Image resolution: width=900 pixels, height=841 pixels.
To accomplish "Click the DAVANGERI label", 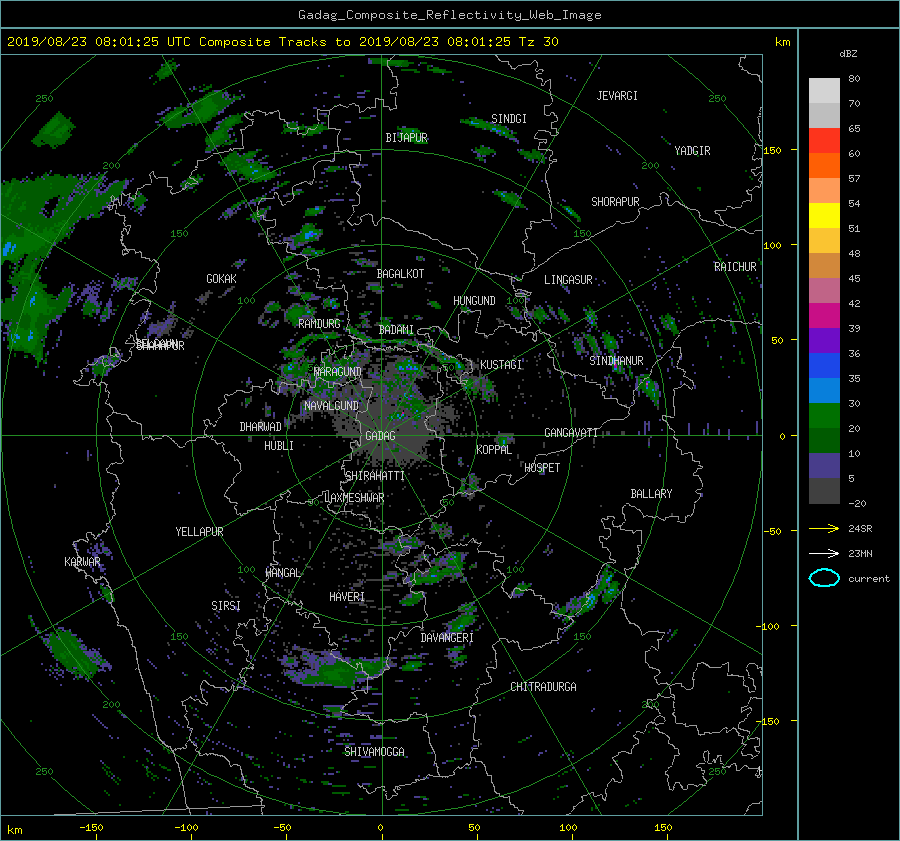I will pos(447,638).
